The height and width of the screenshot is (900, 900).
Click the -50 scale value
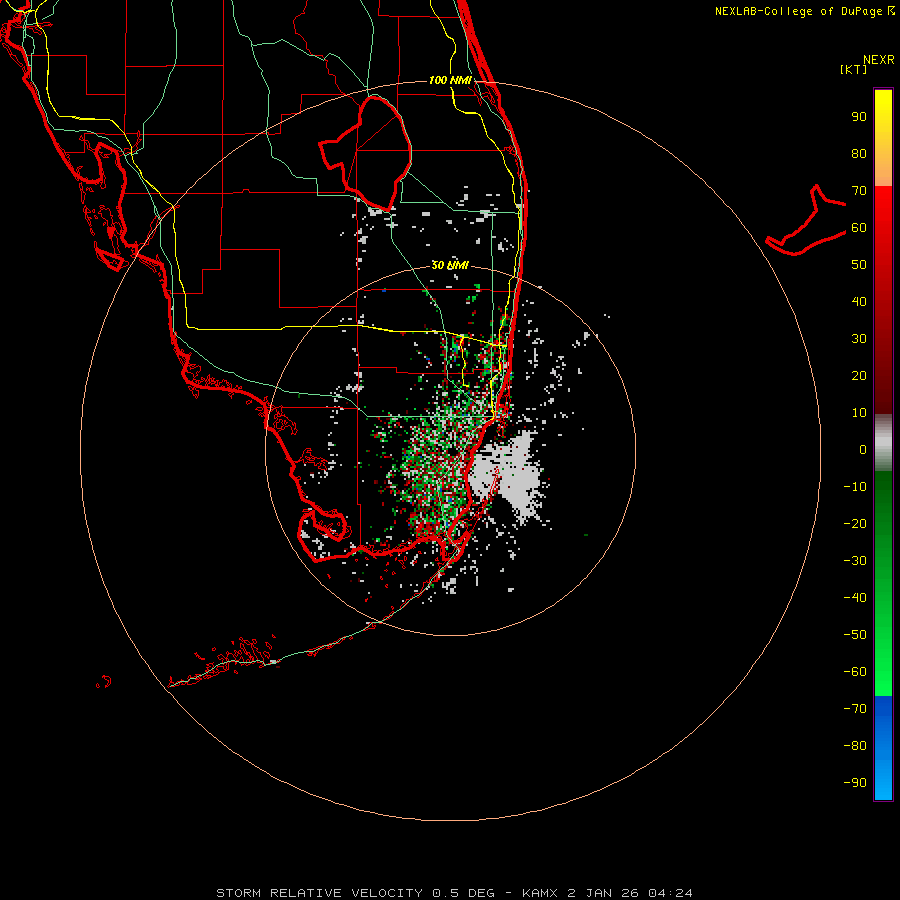click(x=855, y=635)
